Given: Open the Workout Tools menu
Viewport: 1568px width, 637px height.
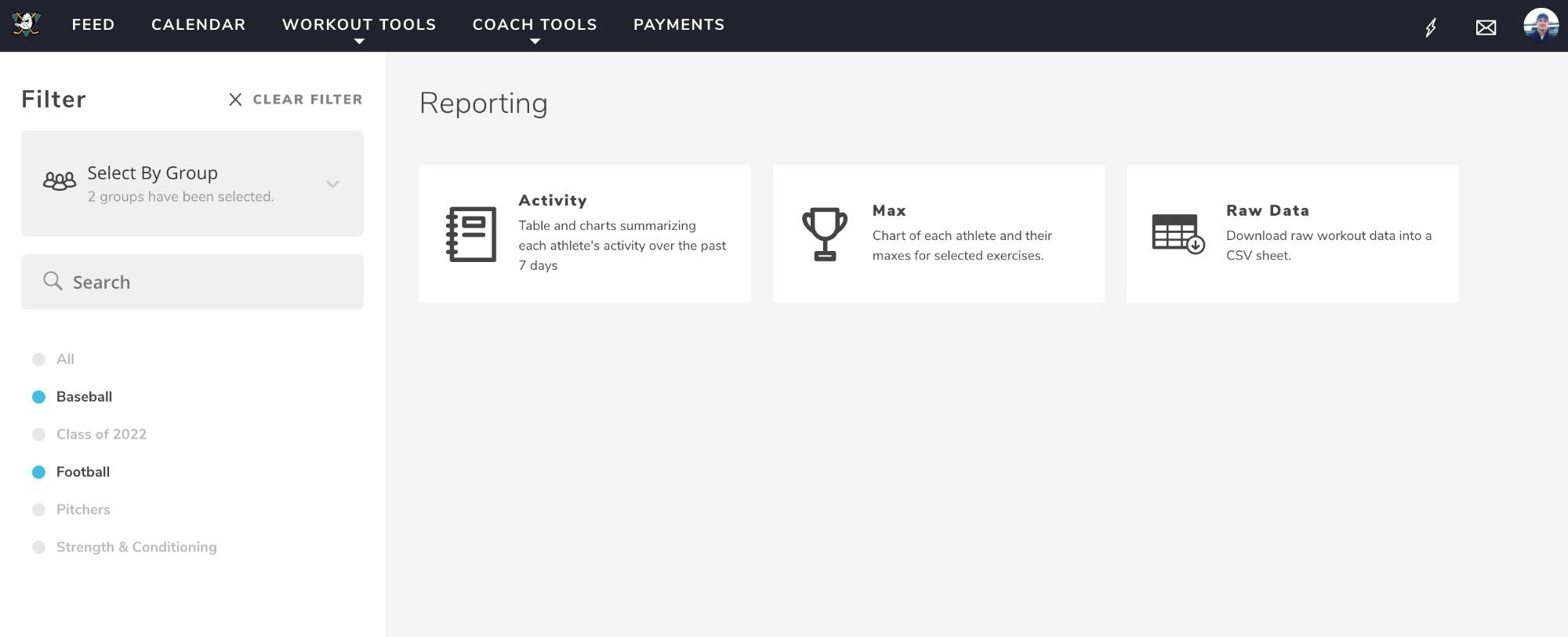Looking at the screenshot, I should (x=359, y=25).
